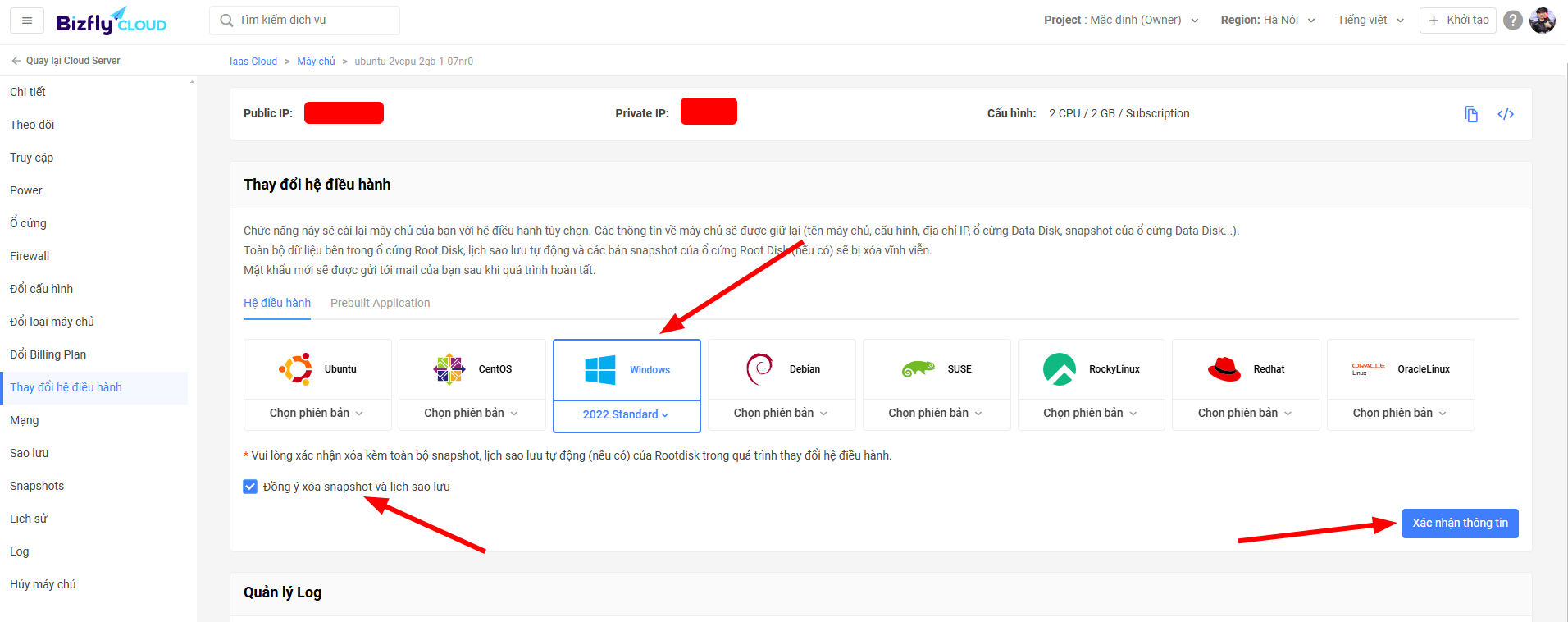
Task: Open the Iaas Cloud breadcrumb link
Action: point(253,62)
